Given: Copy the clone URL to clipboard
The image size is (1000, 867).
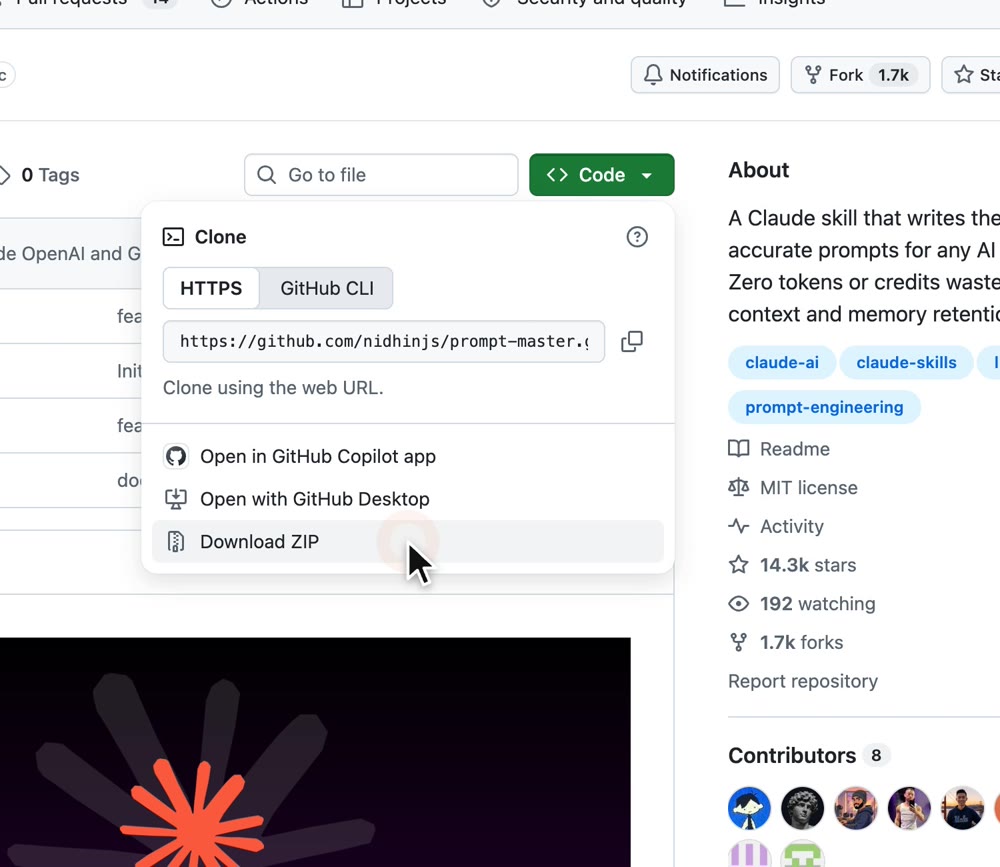Looking at the screenshot, I should pos(632,341).
